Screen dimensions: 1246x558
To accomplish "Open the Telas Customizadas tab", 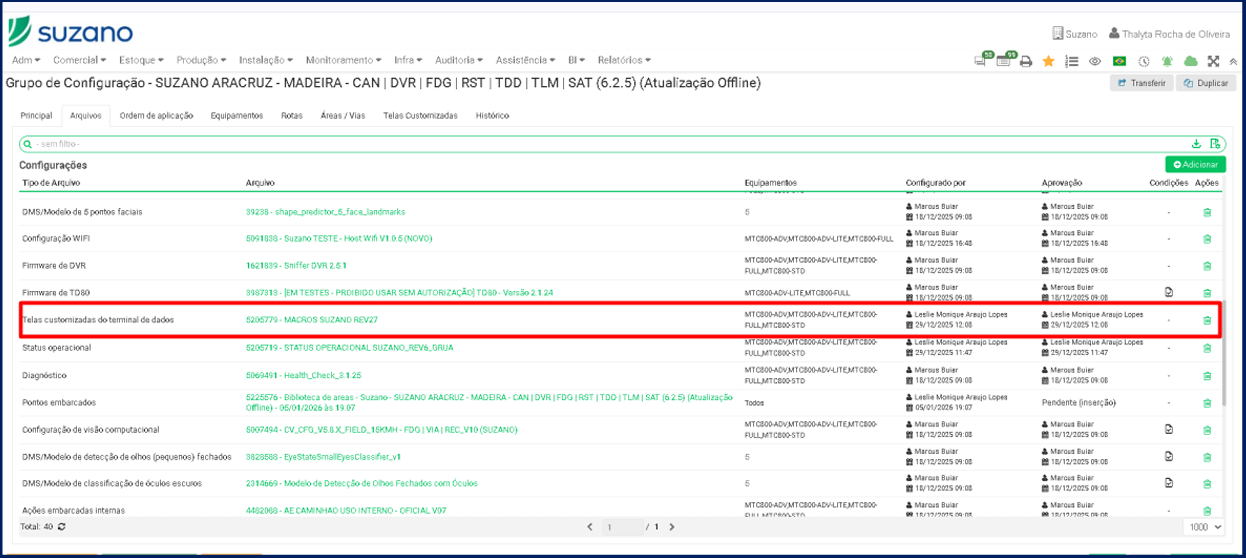I will coord(420,116).
